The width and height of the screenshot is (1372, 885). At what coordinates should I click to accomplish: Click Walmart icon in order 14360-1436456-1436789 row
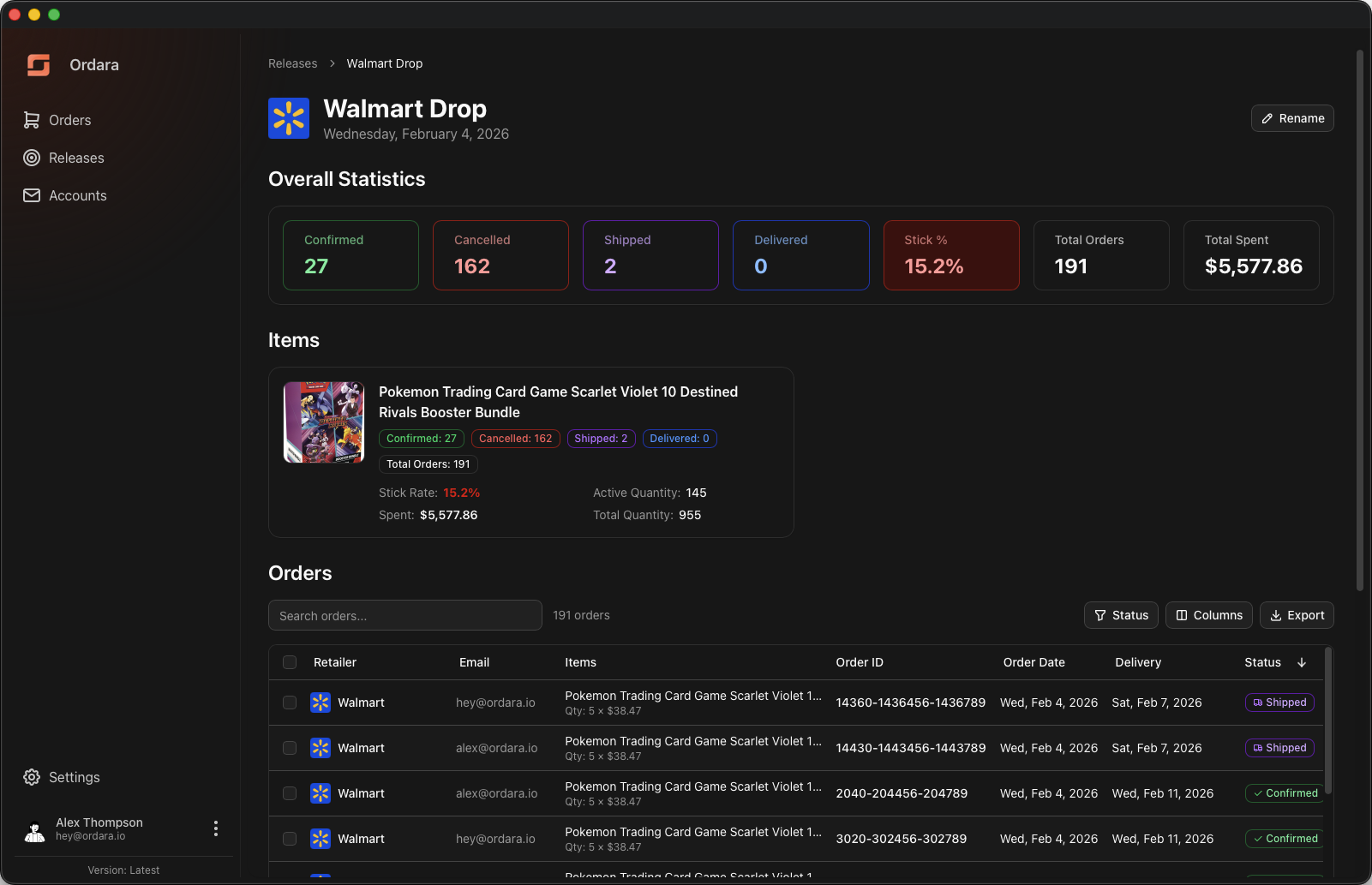(321, 703)
